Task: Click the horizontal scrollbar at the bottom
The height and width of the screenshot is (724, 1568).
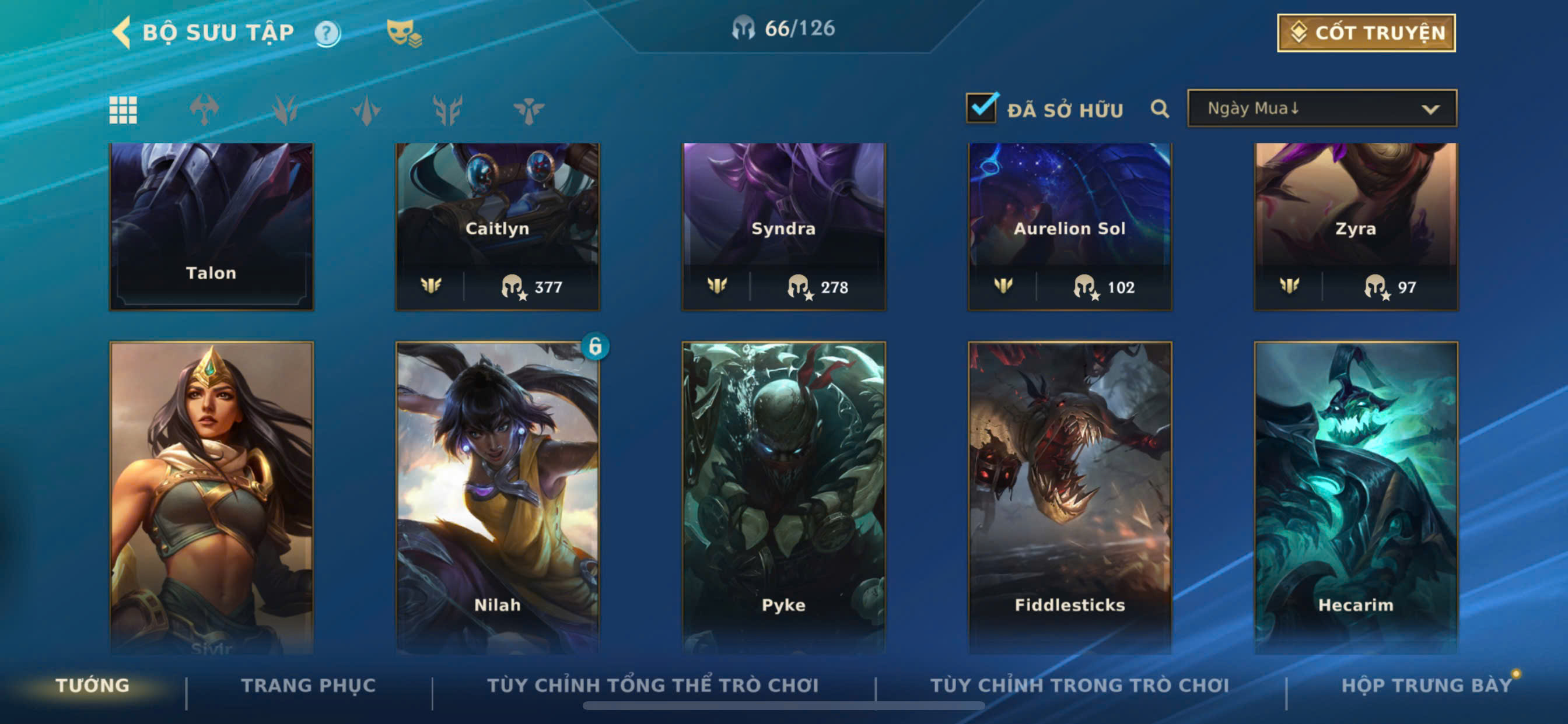Action: coord(783,706)
